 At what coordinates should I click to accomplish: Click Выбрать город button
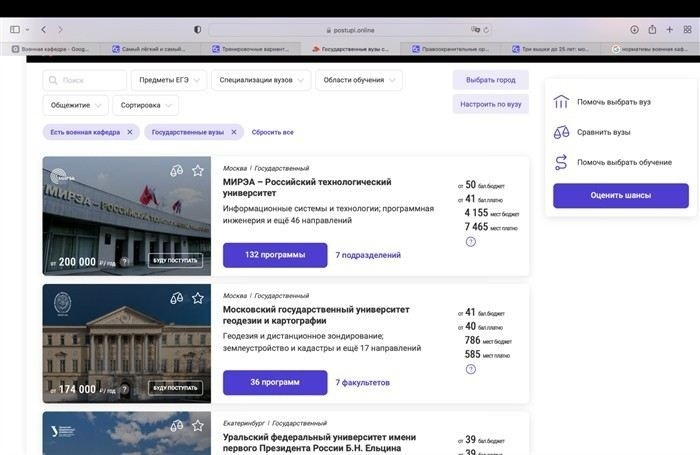(x=491, y=80)
